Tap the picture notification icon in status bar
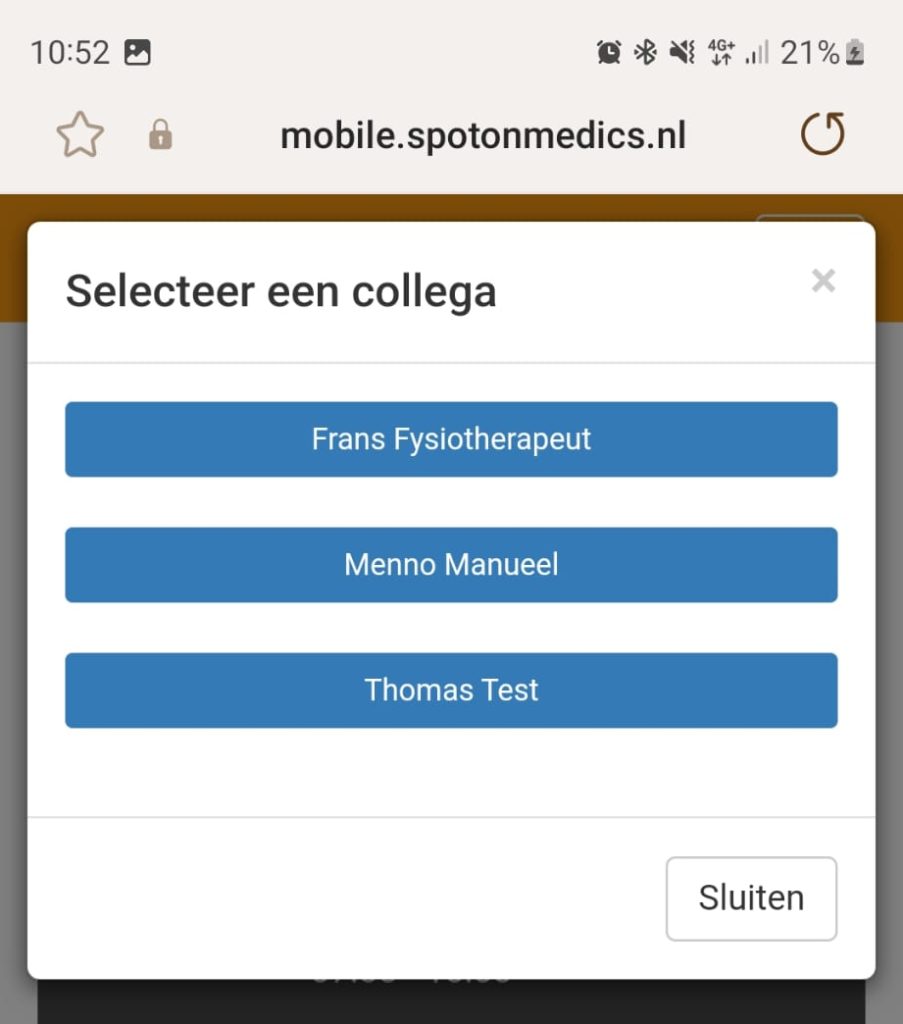 point(137,53)
